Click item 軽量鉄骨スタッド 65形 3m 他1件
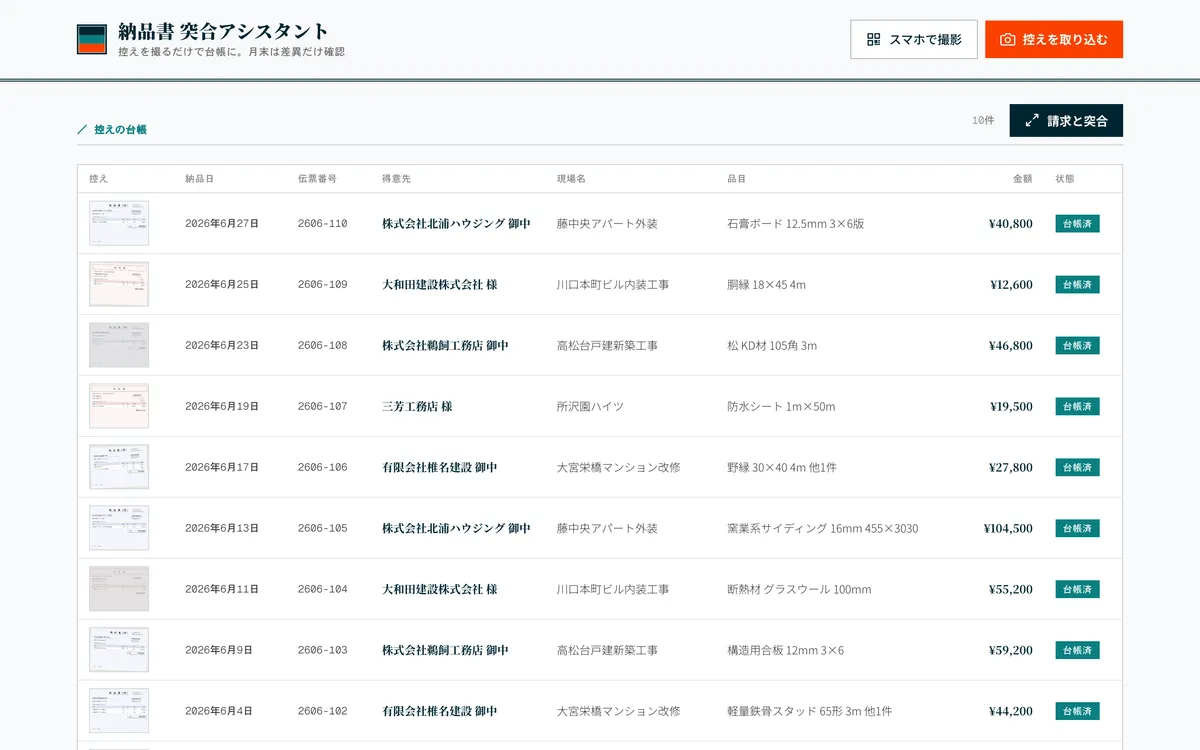This screenshot has height=750, width=1200. [810, 711]
